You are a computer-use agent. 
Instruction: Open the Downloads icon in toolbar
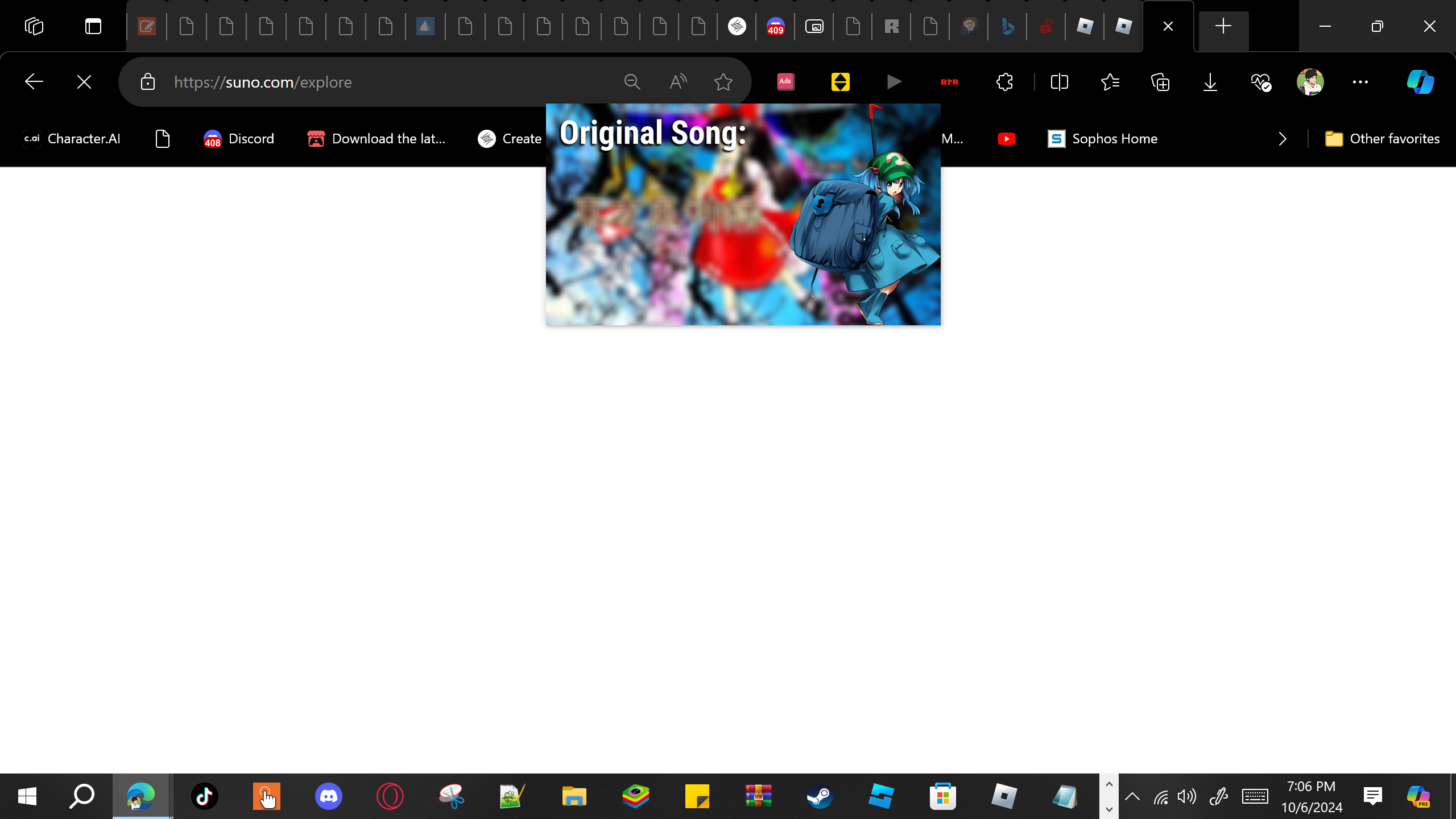pos(1210,82)
